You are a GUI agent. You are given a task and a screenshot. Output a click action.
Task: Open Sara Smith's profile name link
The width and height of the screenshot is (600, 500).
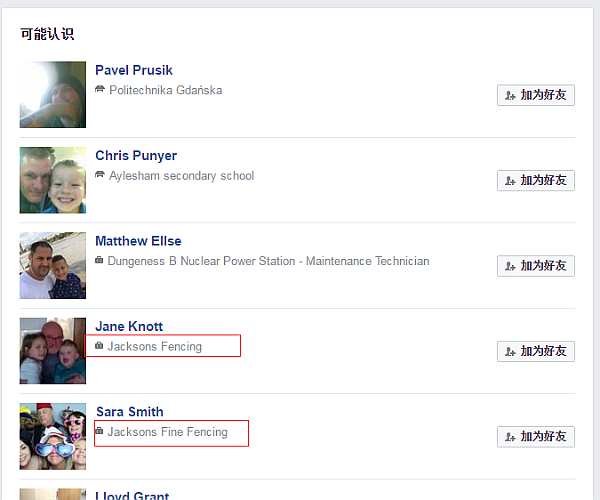pos(130,412)
